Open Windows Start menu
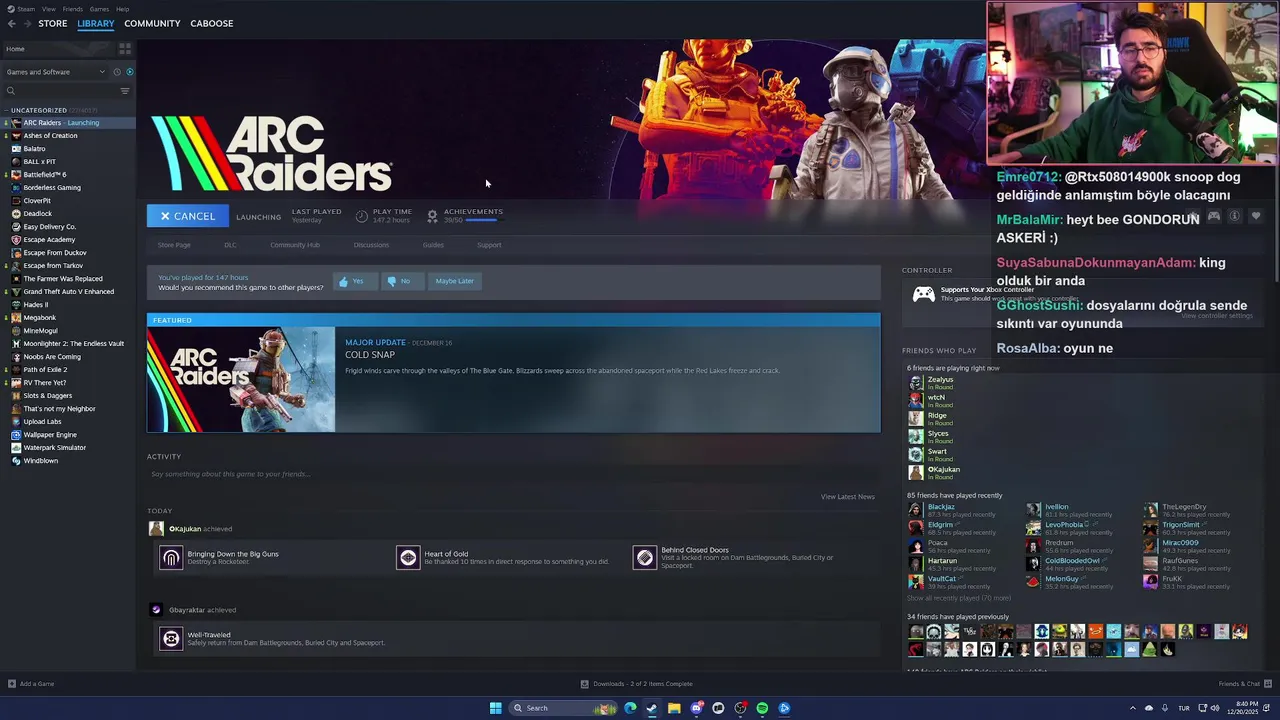The width and height of the screenshot is (1280, 720). [x=495, y=708]
